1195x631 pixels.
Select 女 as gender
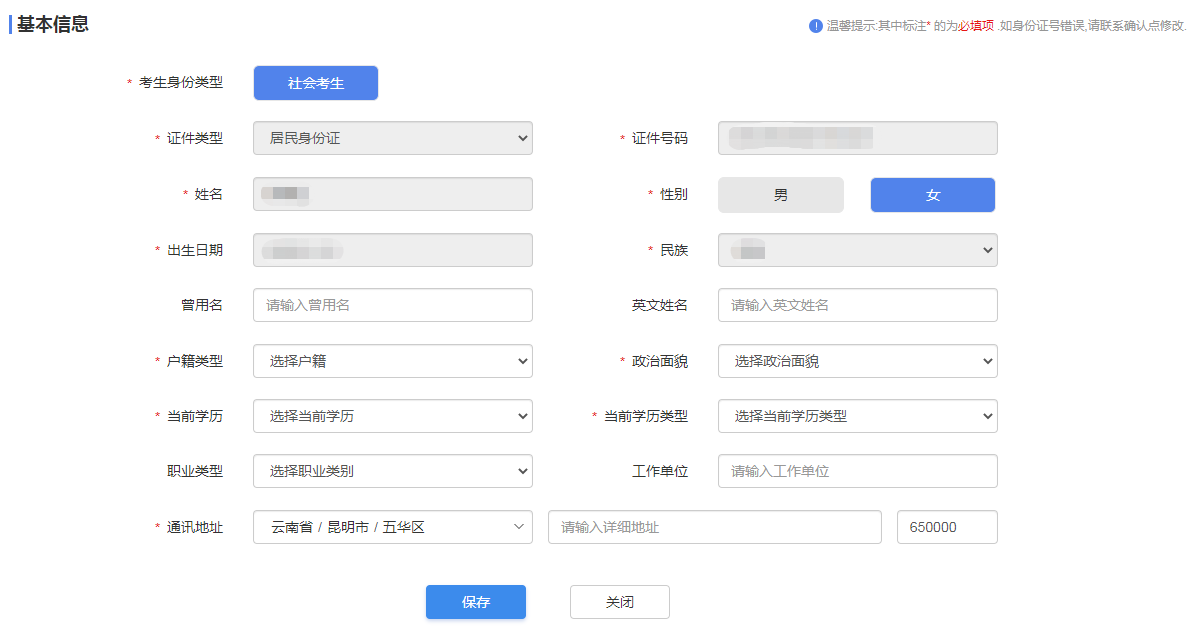point(932,195)
